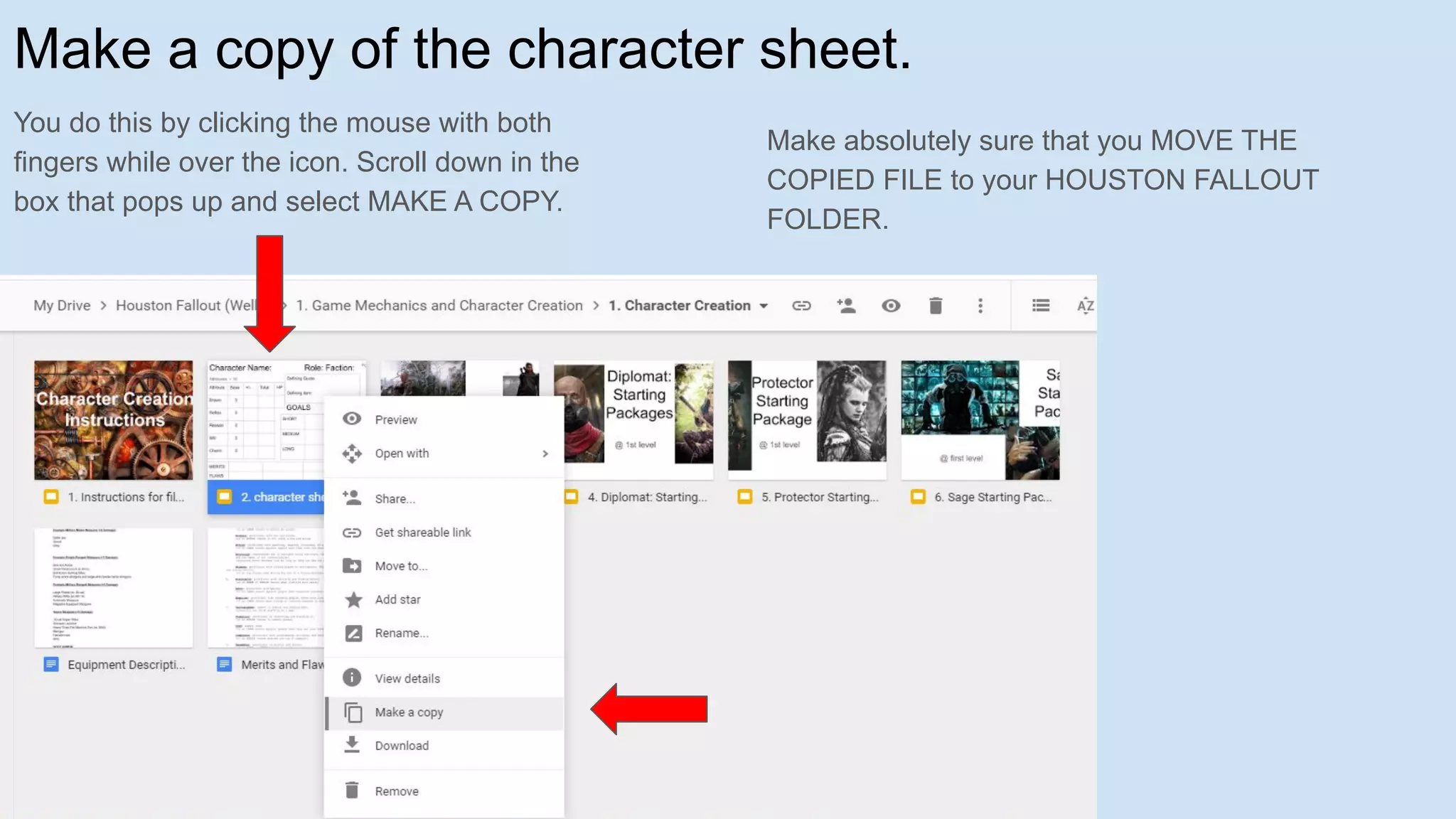Choose Get shareable link entry
The width and height of the screenshot is (1456, 819).
pos(444,532)
